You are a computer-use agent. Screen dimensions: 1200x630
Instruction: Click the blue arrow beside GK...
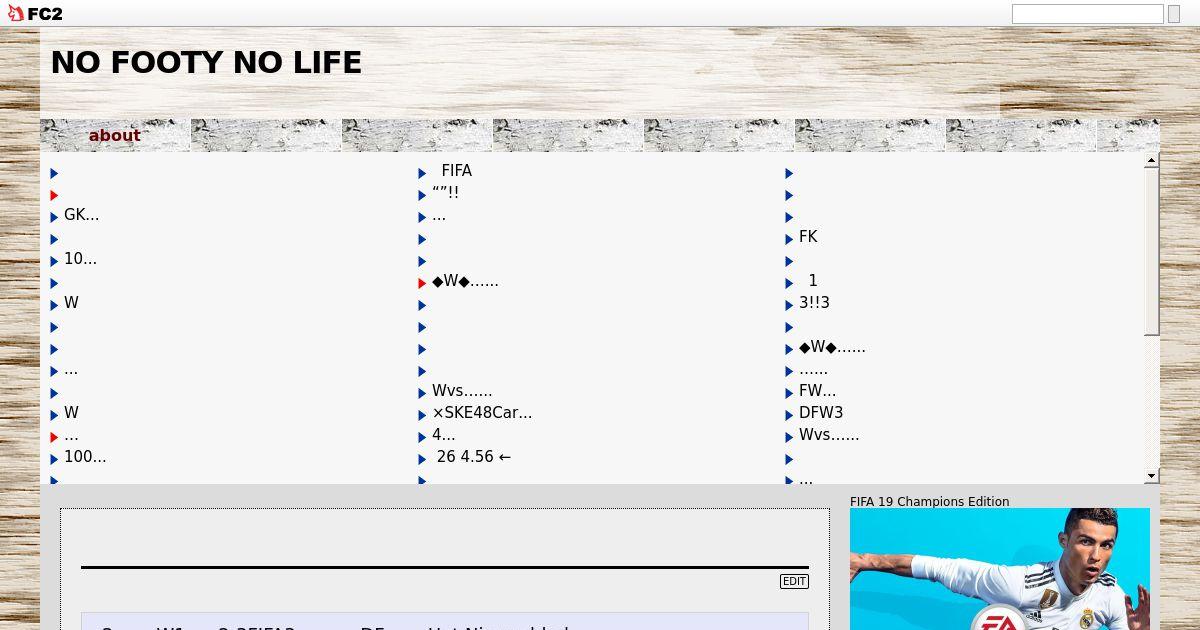click(54, 217)
